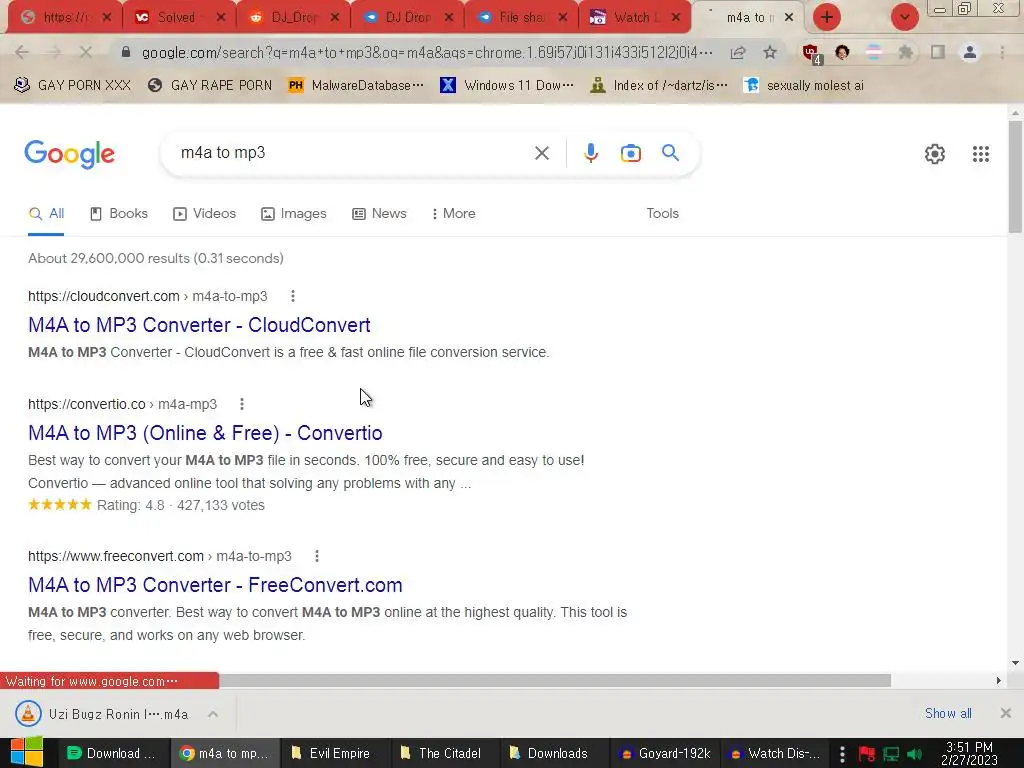Open Chrome's three-dot menu
Image resolution: width=1024 pixels, height=768 pixels.
(1002, 52)
